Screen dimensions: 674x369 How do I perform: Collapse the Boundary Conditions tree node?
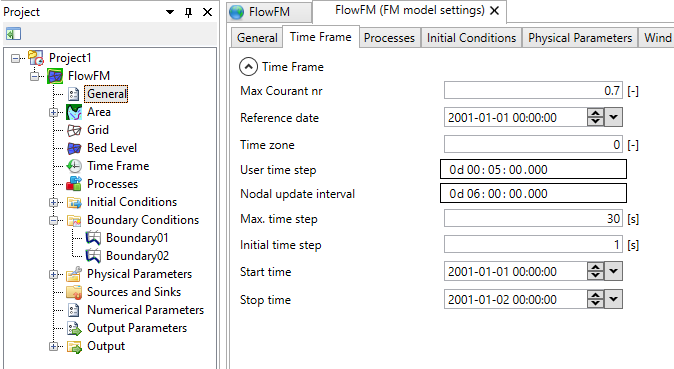coord(53,220)
